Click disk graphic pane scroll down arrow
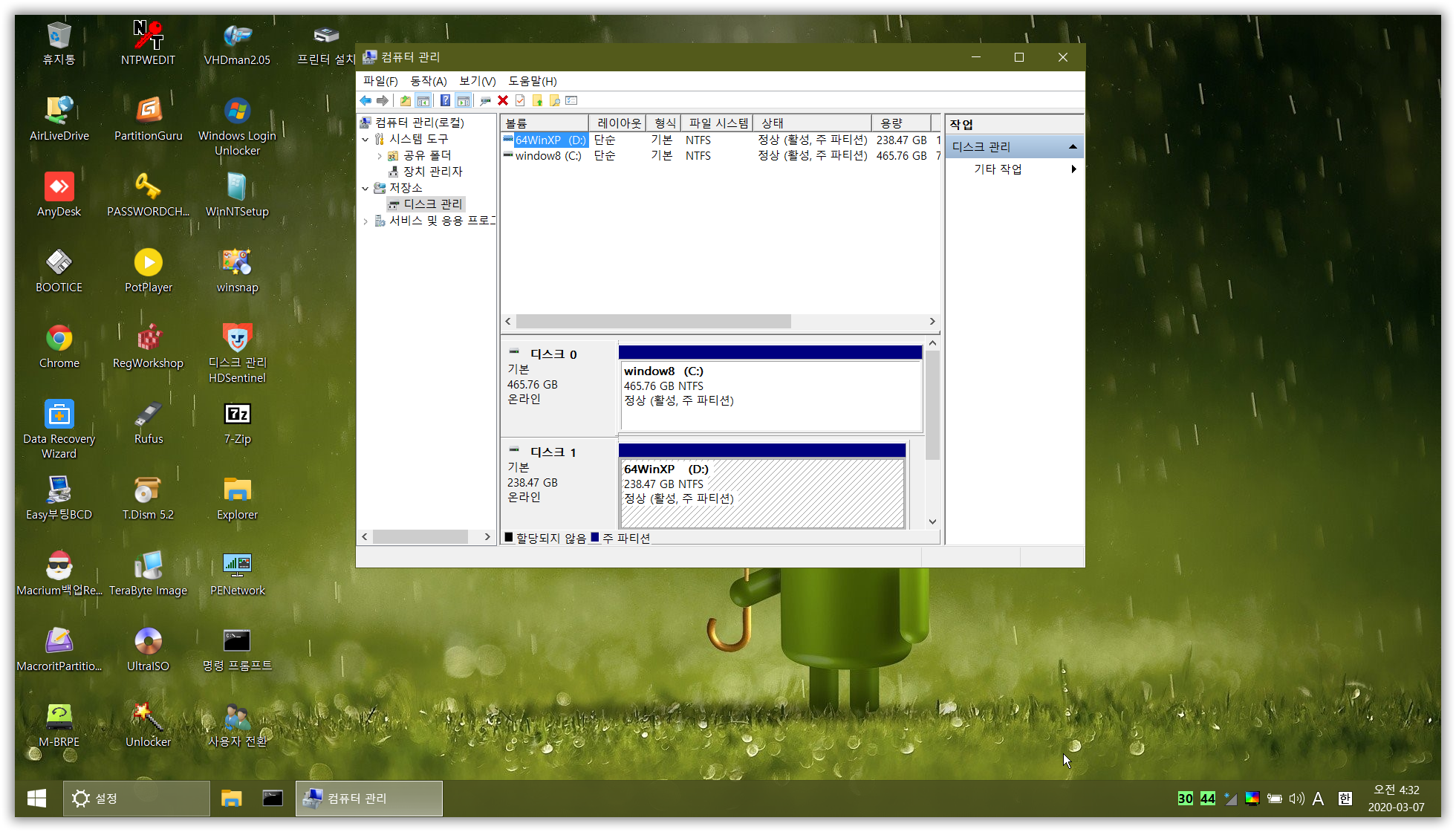The width and height of the screenshot is (1456, 832). 932,521
